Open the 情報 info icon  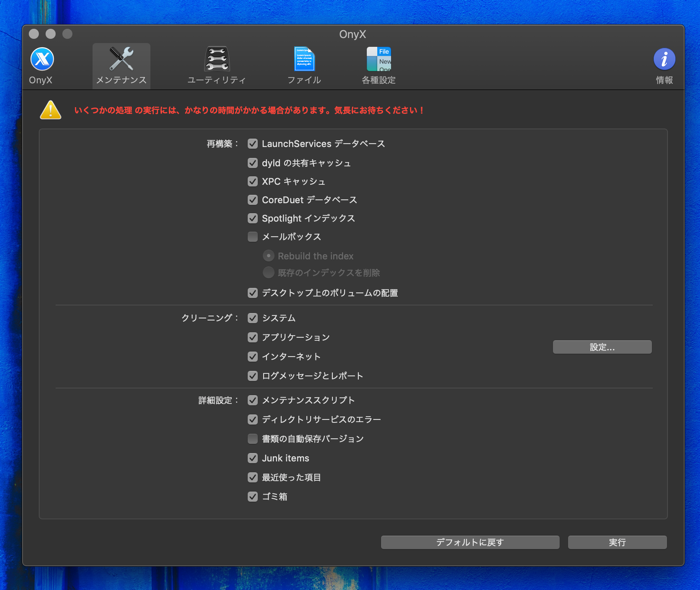point(664,59)
